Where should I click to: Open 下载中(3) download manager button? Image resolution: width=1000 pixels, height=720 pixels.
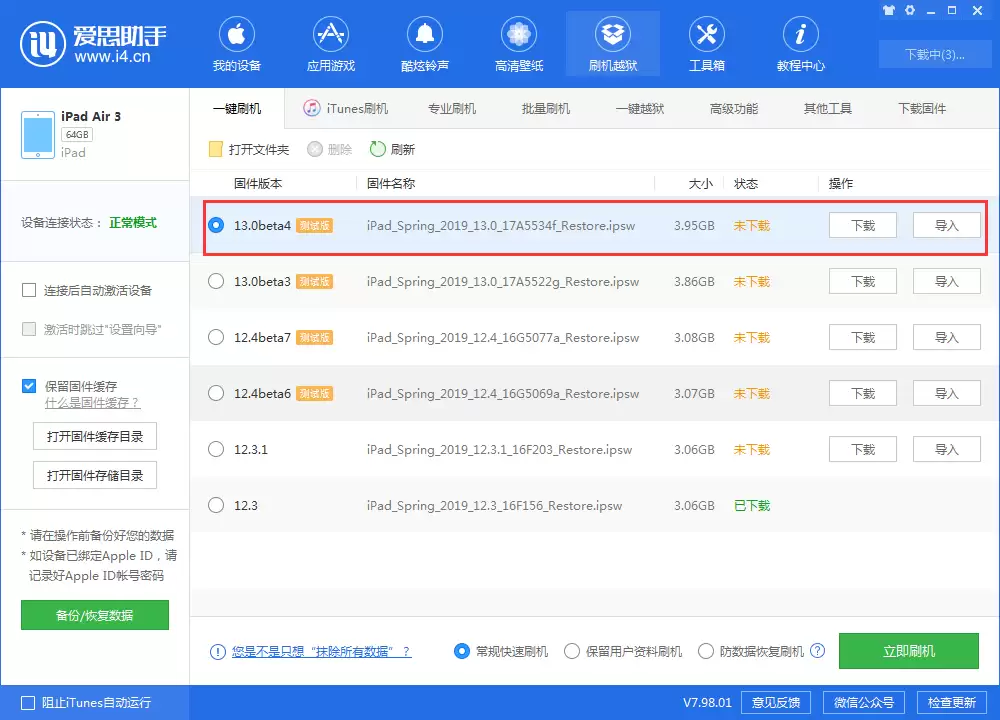pyautogui.click(x=934, y=54)
